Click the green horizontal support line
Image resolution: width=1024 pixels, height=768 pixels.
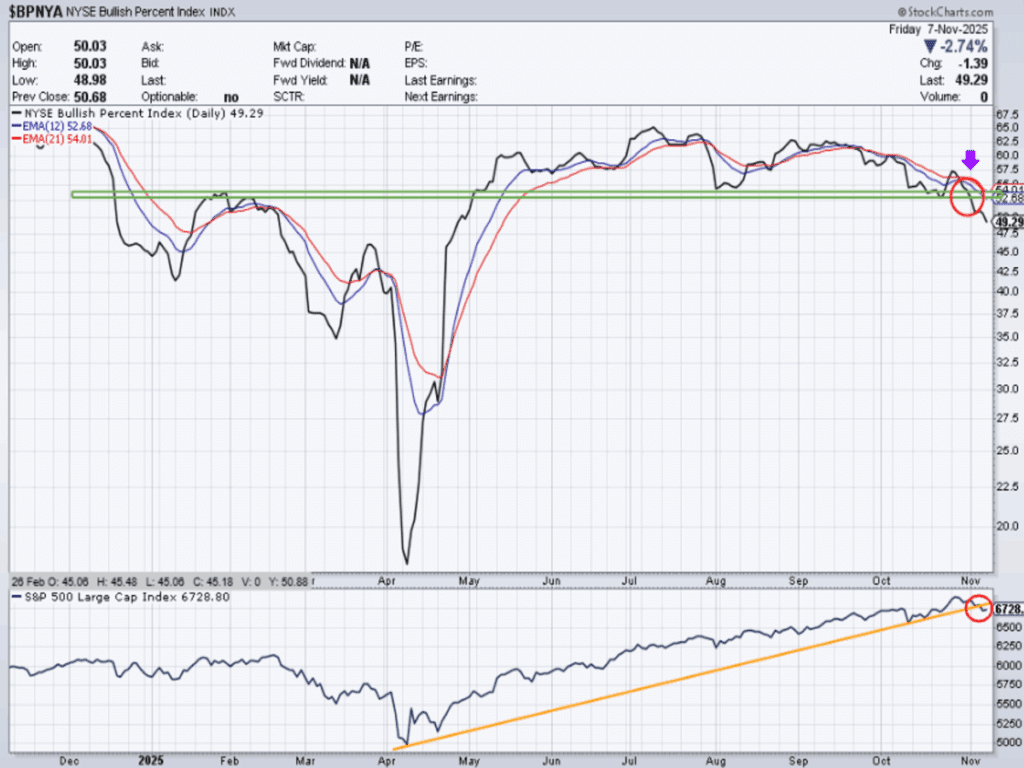tap(500, 194)
